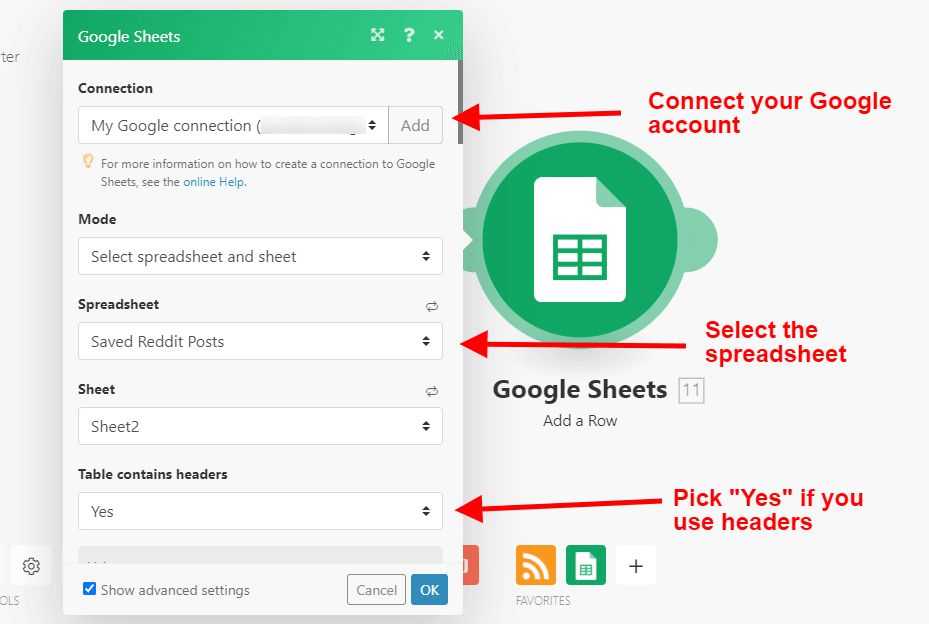This screenshot has height=624, width=929.
Task: Close the Google Sheets dialog
Action: click(438, 35)
